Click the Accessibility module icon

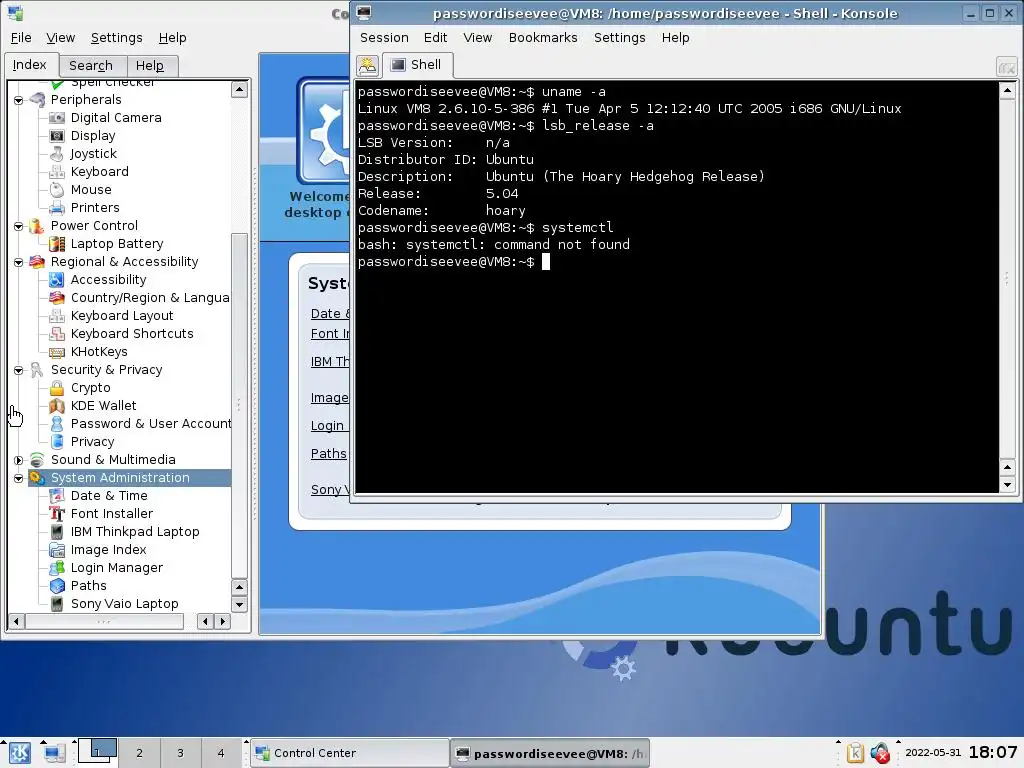tap(57, 280)
